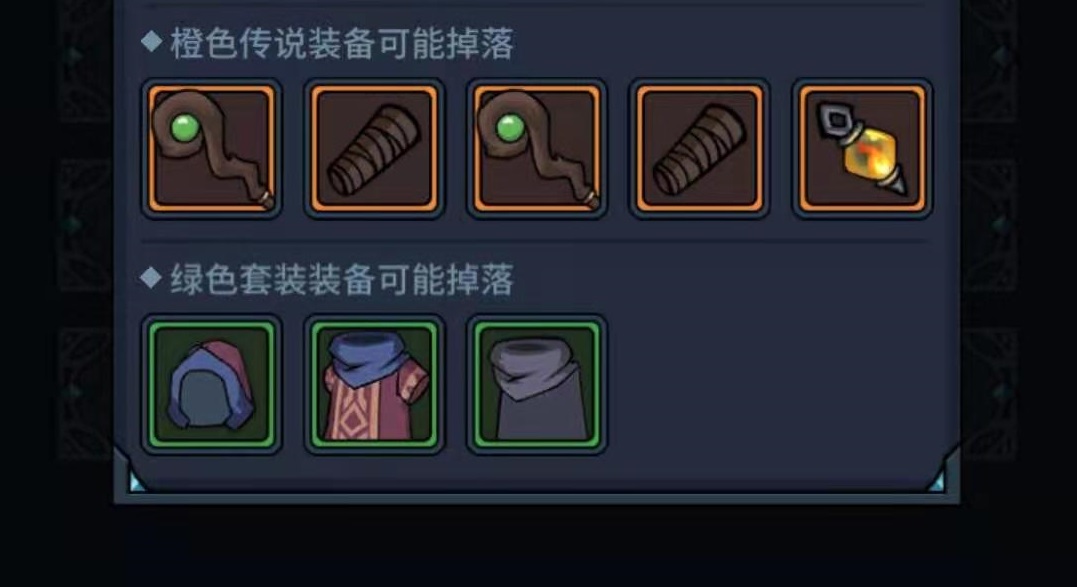Image resolution: width=1077 pixels, height=587 pixels.
Task: Click the 绿色套装装备可能掉落 heading
Action: (341, 279)
